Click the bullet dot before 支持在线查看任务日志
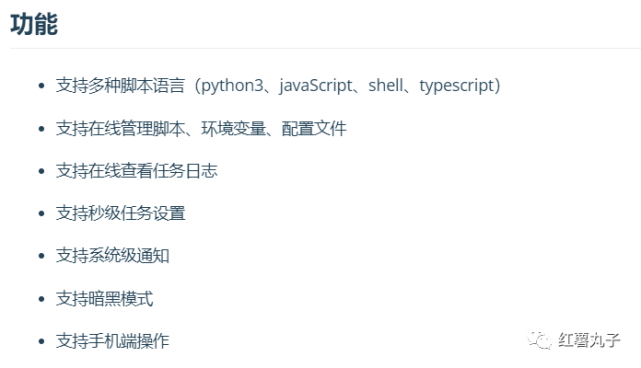Screen dimensions: 641x368 pyautogui.click(x=41, y=171)
